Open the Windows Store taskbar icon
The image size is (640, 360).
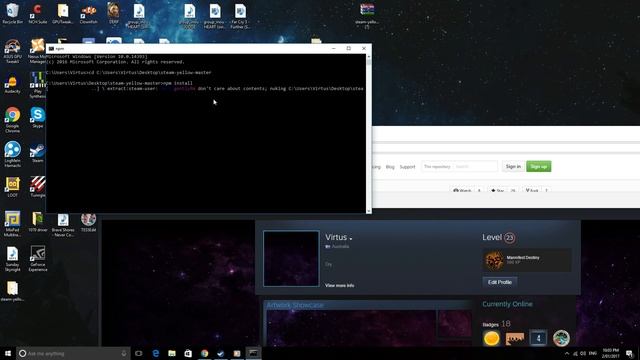188,353
